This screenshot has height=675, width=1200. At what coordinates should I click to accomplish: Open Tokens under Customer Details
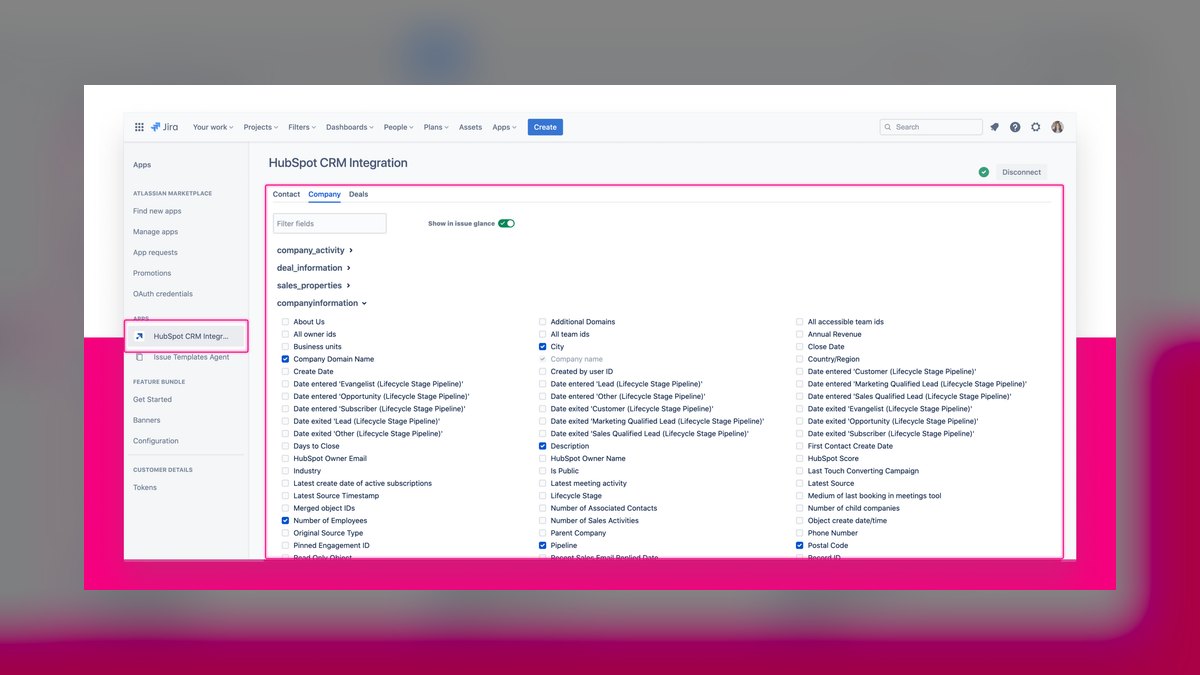[145, 488]
